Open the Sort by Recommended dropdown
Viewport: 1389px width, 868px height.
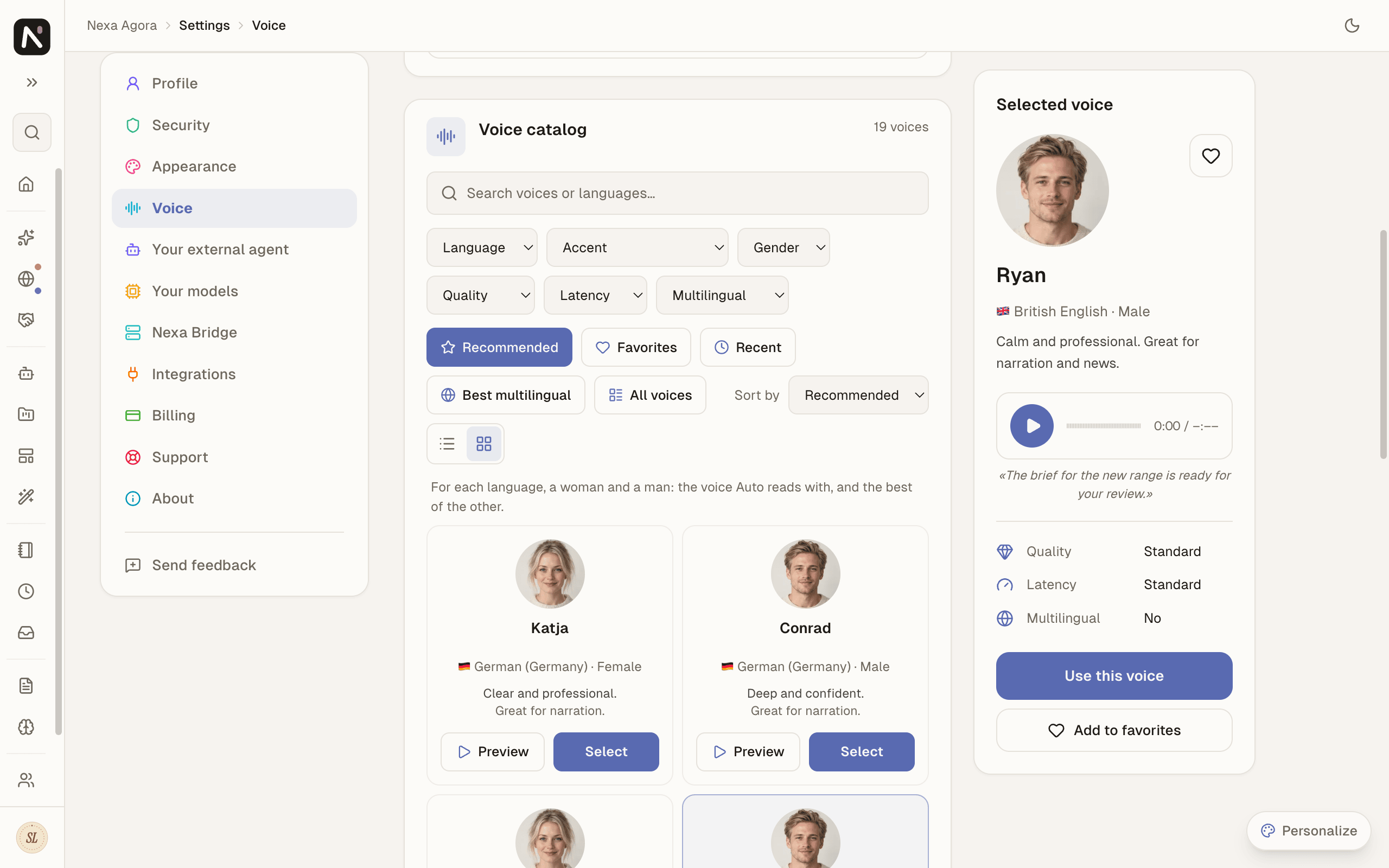(x=858, y=395)
